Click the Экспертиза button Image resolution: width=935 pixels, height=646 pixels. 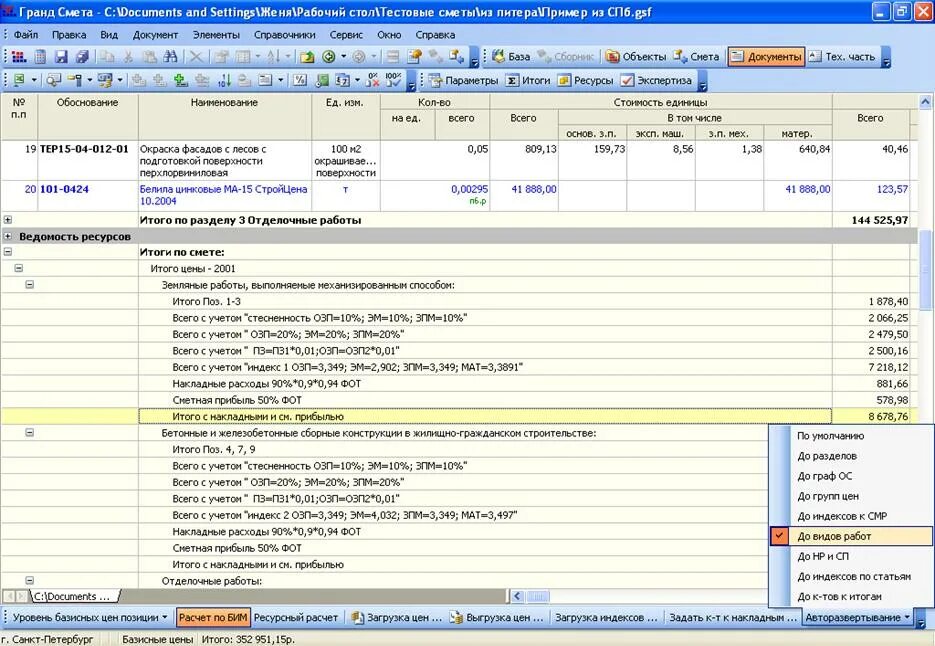pos(656,80)
